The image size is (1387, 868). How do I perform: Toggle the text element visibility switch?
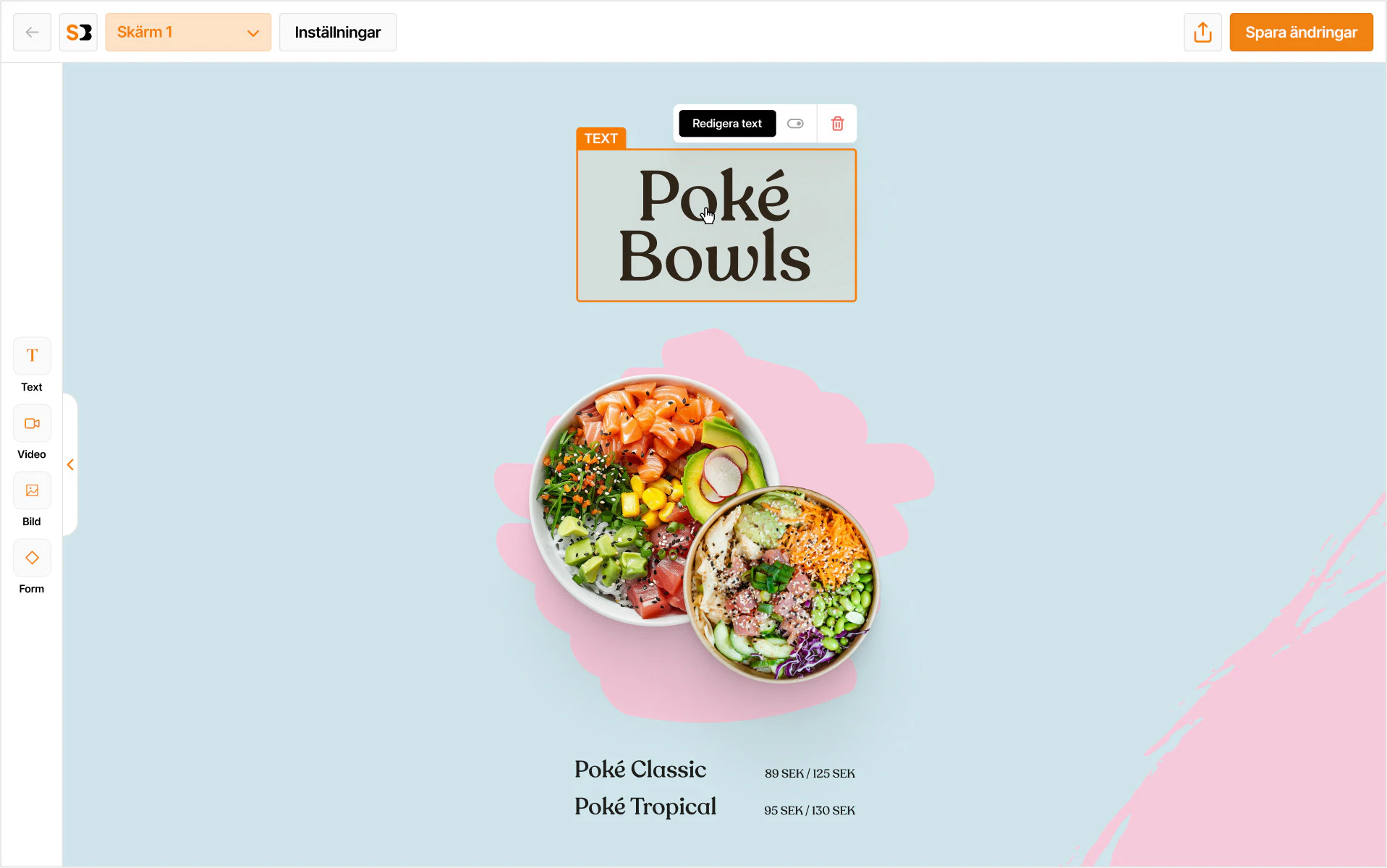pos(795,124)
